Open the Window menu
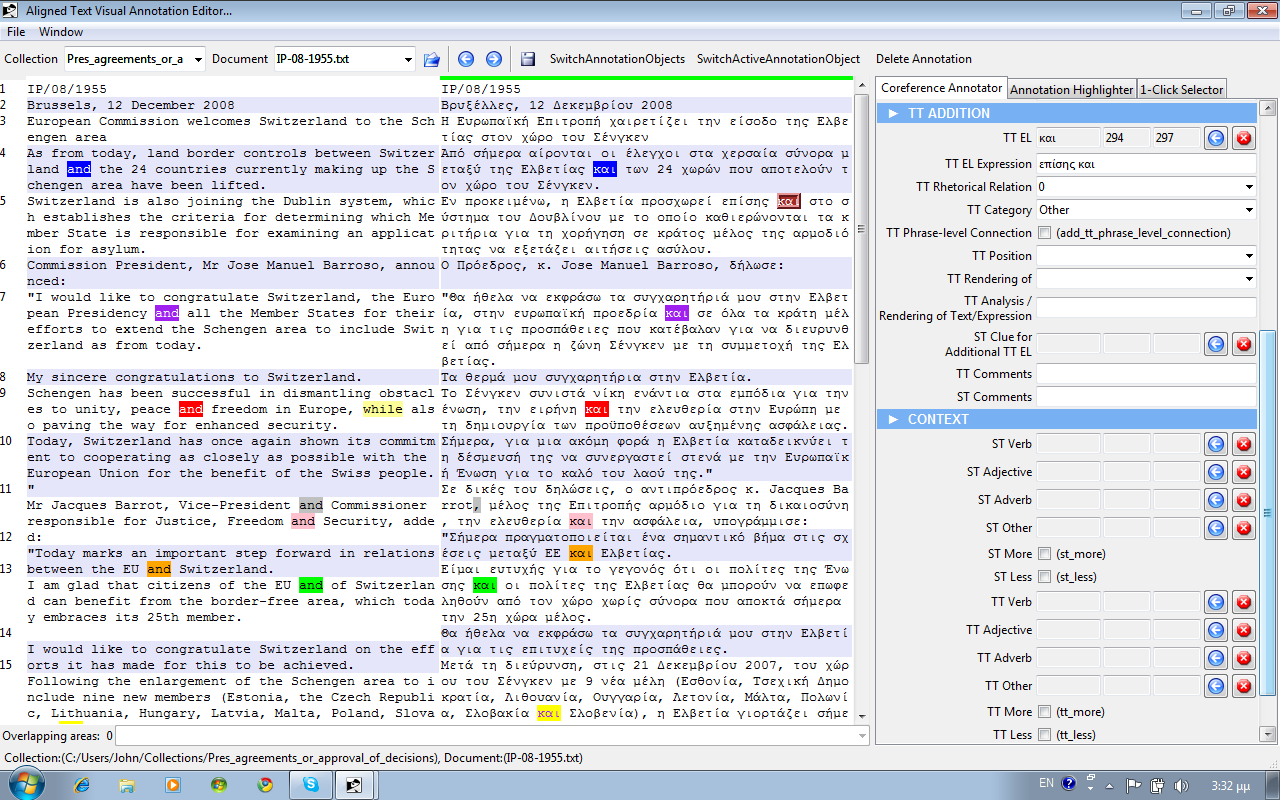This screenshot has height=800, width=1280. point(61,32)
